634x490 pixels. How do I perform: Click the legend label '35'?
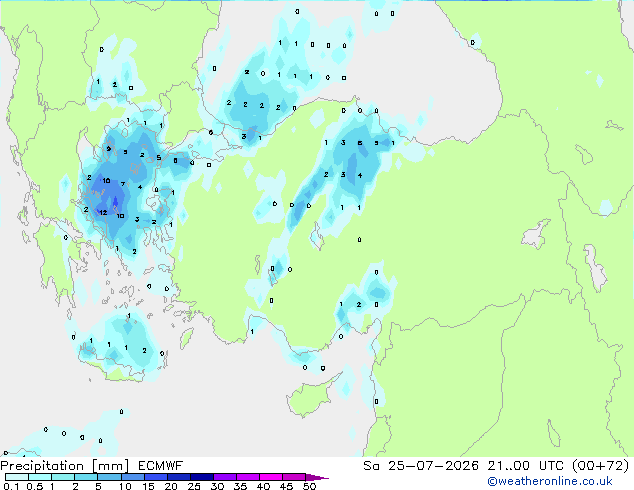point(240,486)
